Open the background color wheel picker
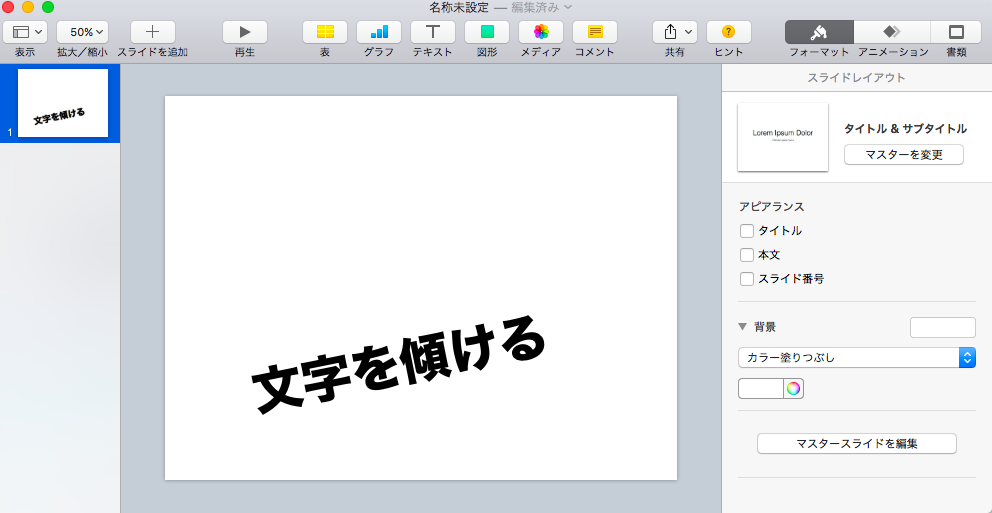The height and width of the screenshot is (513, 992). pyautogui.click(x=793, y=389)
